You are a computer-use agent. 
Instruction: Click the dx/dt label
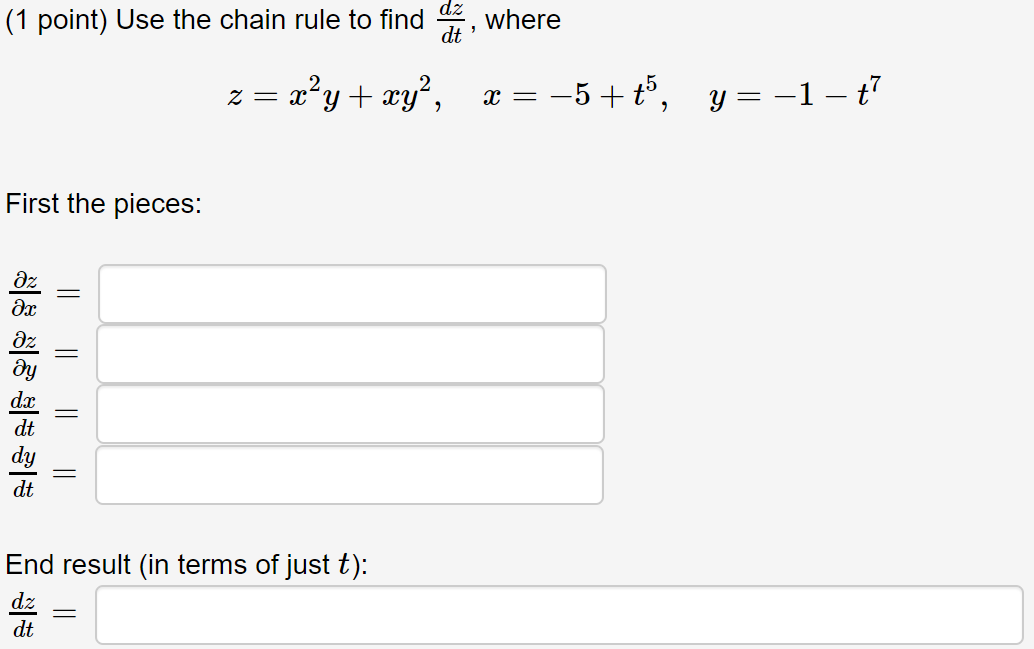24,414
